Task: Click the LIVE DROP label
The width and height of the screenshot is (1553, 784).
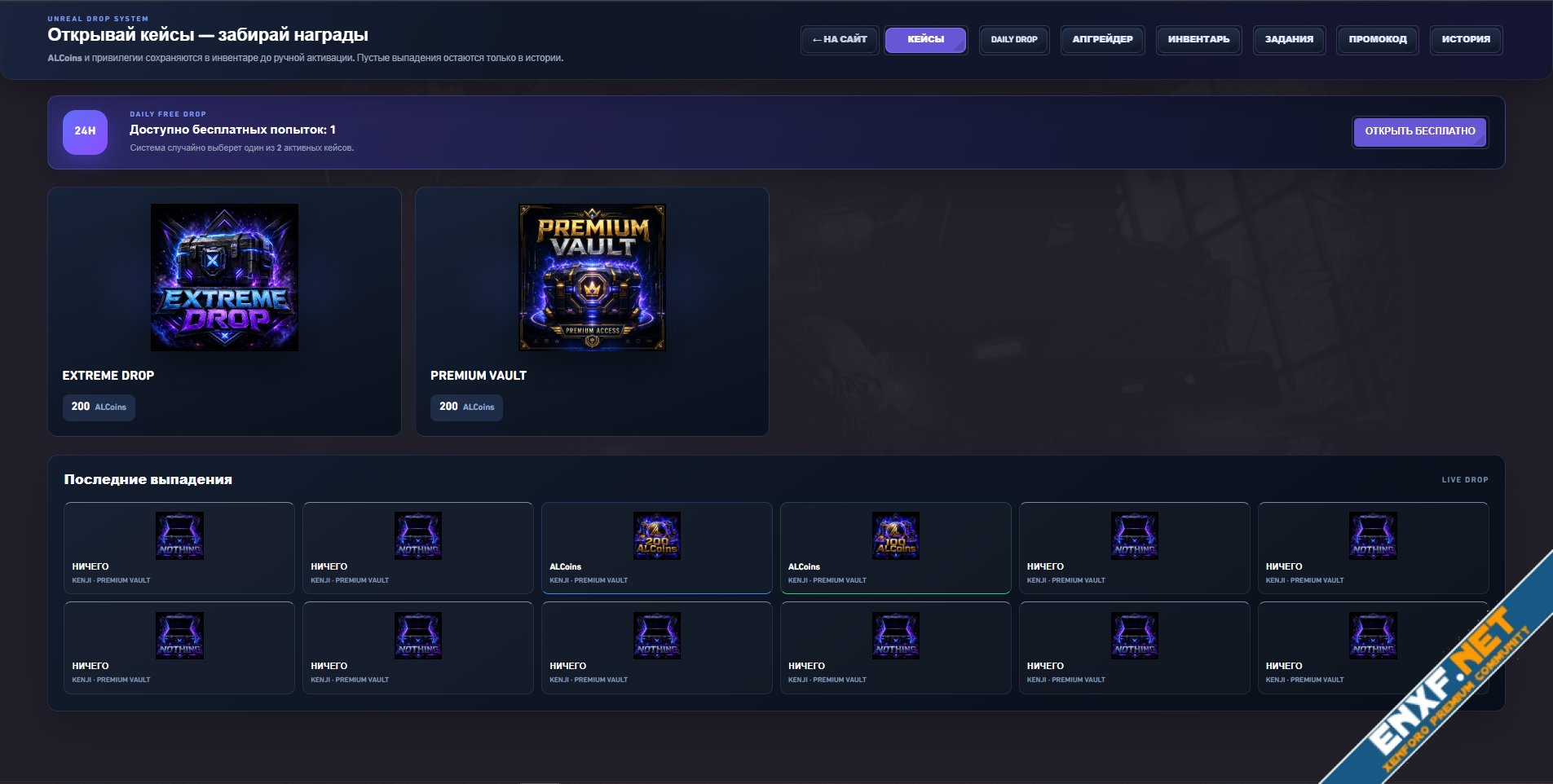Action: (1465, 480)
